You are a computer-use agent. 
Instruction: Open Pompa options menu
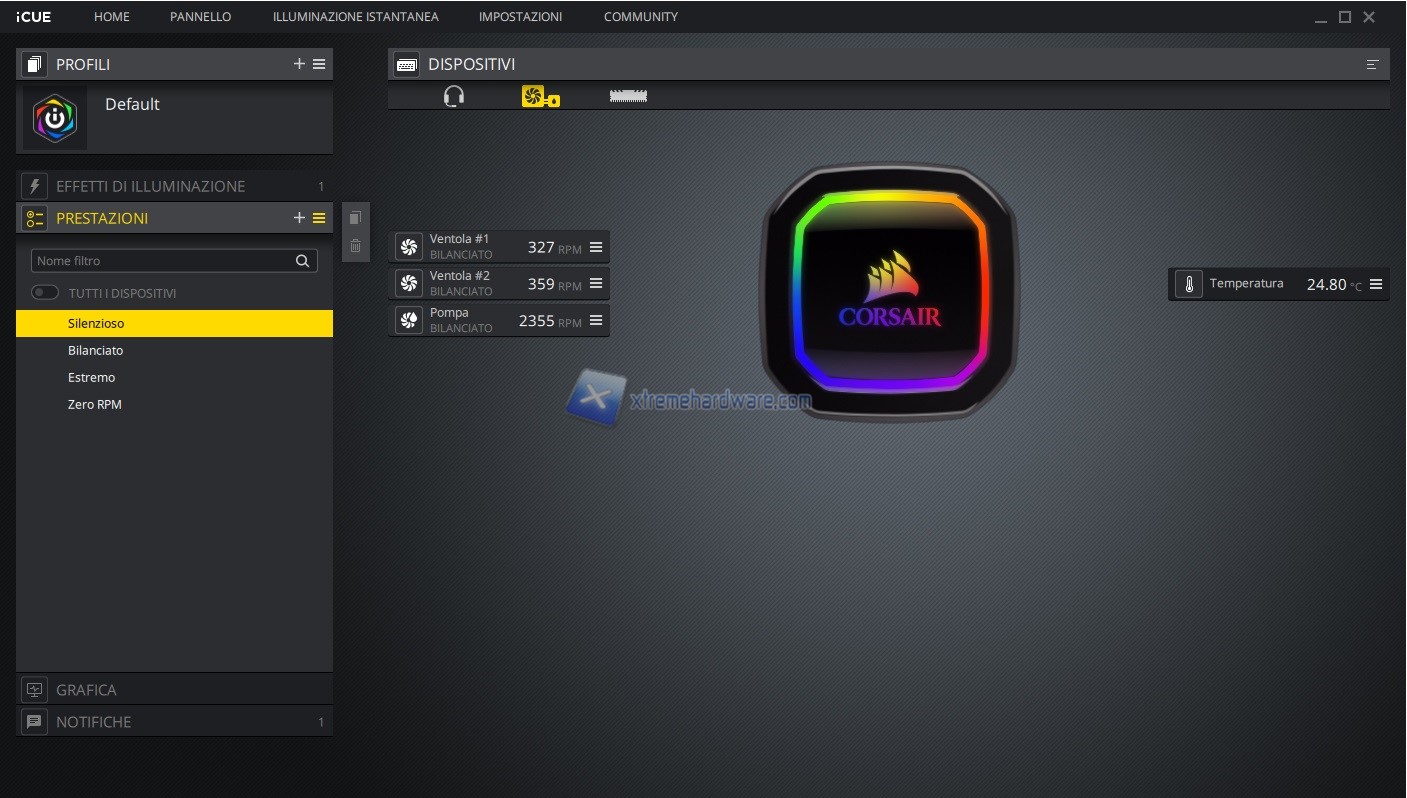pyautogui.click(x=596, y=320)
